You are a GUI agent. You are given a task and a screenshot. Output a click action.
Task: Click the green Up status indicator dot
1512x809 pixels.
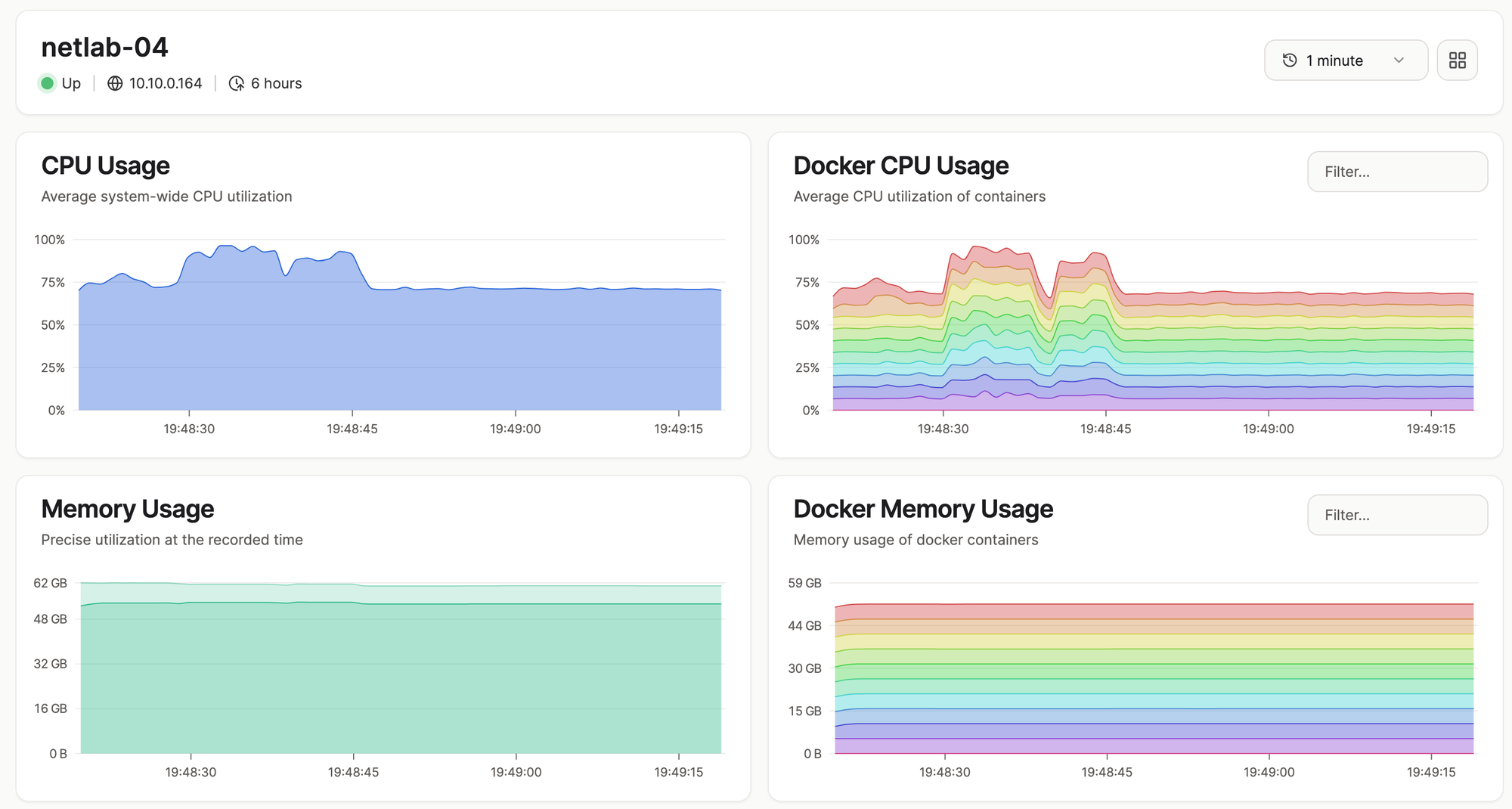click(47, 83)
